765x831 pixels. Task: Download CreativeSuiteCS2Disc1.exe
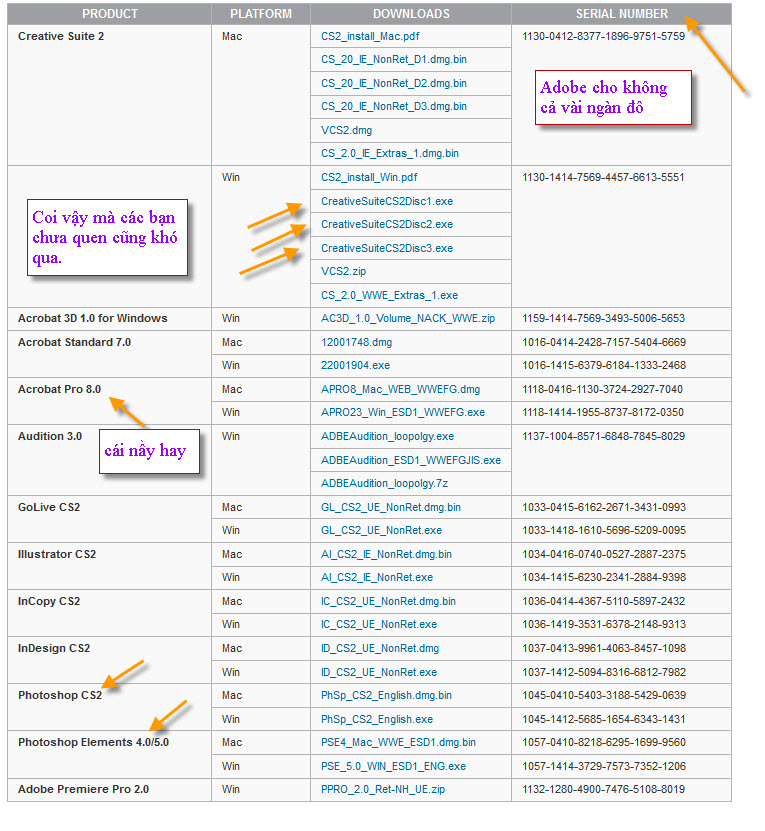click(x=387, y=201)
